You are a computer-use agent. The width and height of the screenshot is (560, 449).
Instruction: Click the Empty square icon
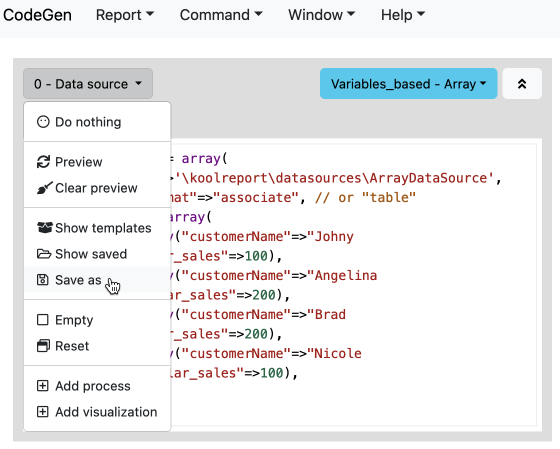point(42,320)
